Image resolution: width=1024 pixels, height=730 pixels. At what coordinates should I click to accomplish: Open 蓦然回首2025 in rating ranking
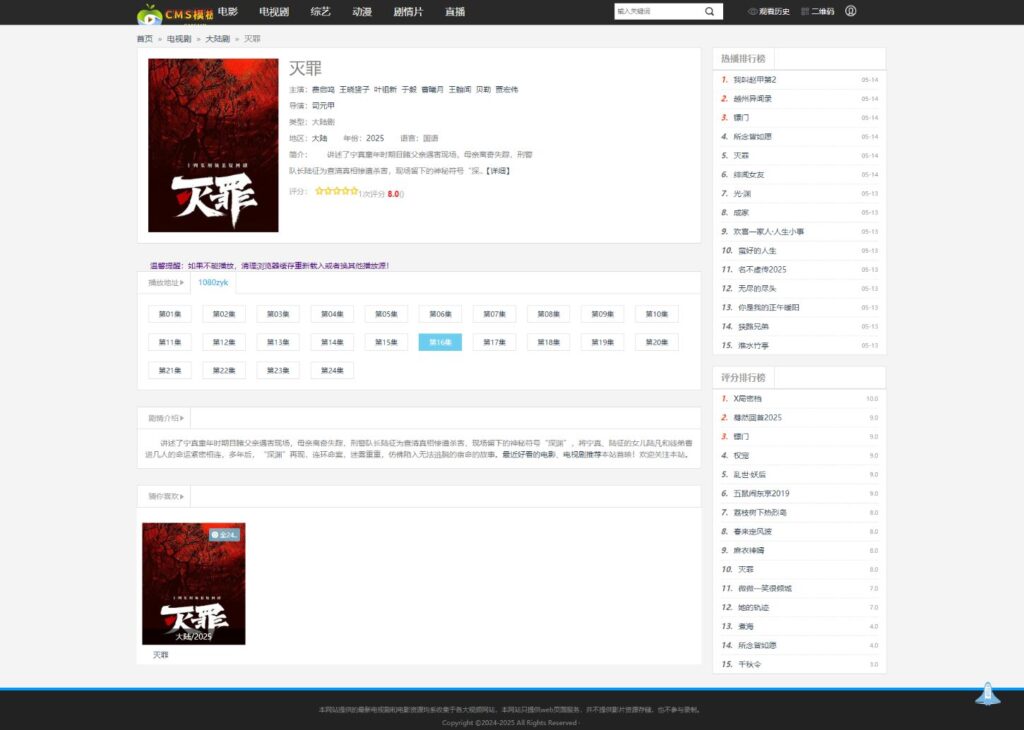point(758,417)
